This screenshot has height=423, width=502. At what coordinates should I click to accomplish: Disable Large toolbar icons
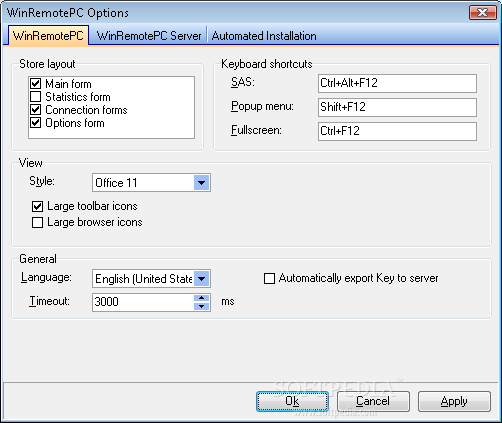click(37, 206)
